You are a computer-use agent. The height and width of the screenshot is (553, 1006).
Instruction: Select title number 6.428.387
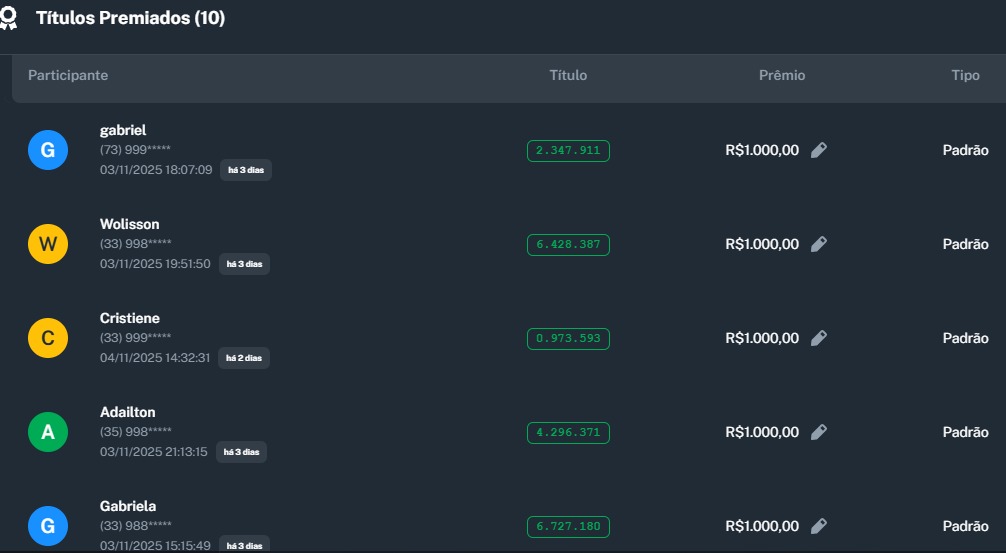[x=568, y=244]
